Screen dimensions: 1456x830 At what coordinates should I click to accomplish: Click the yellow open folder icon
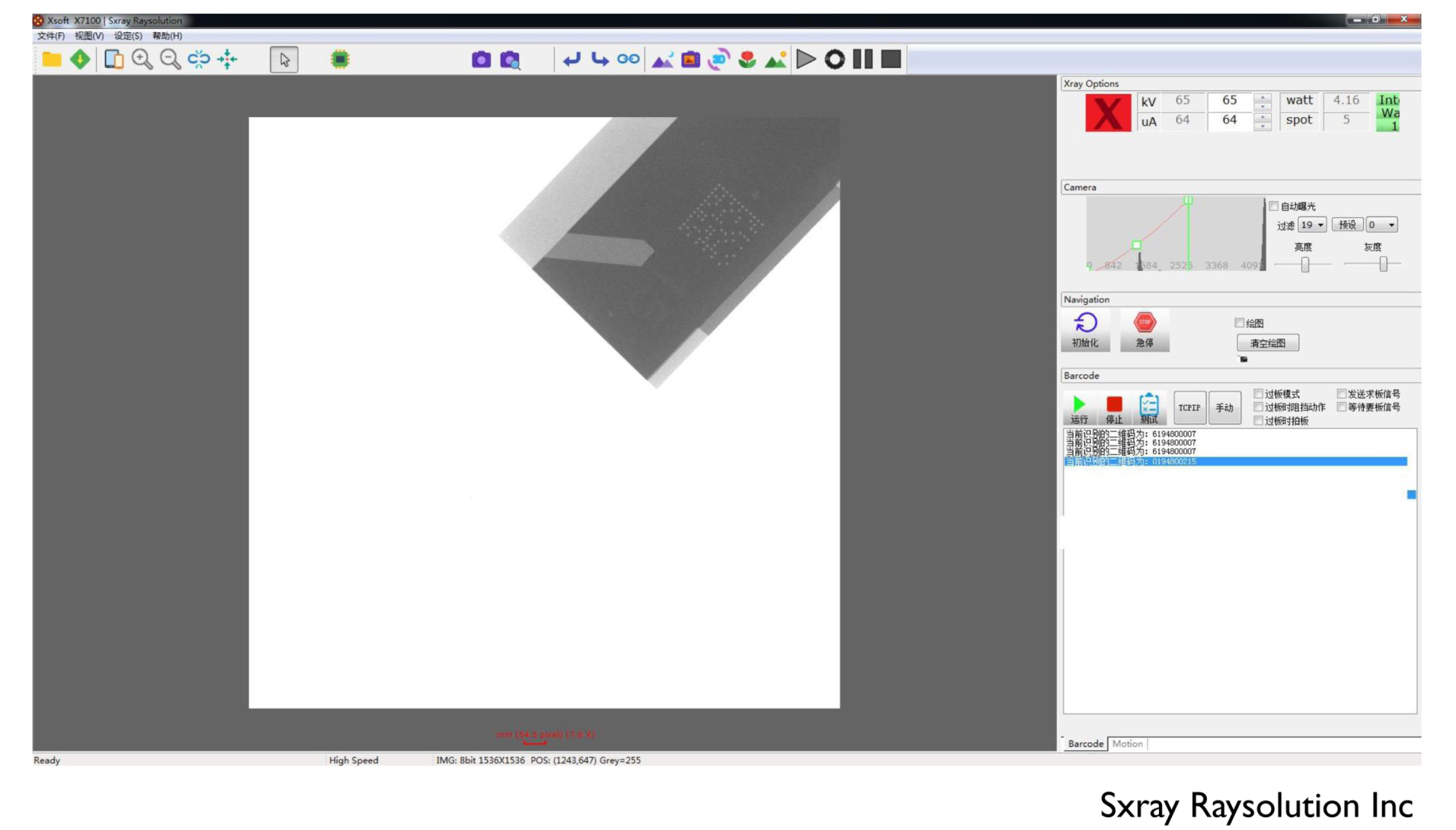[x=52, y=59]
